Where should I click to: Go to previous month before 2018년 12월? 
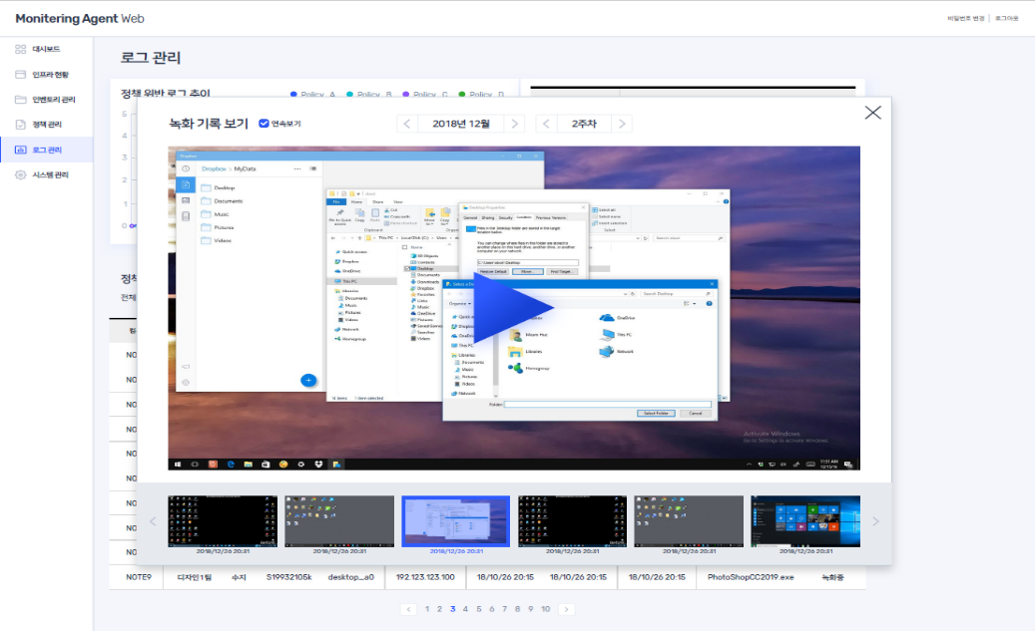407,124
